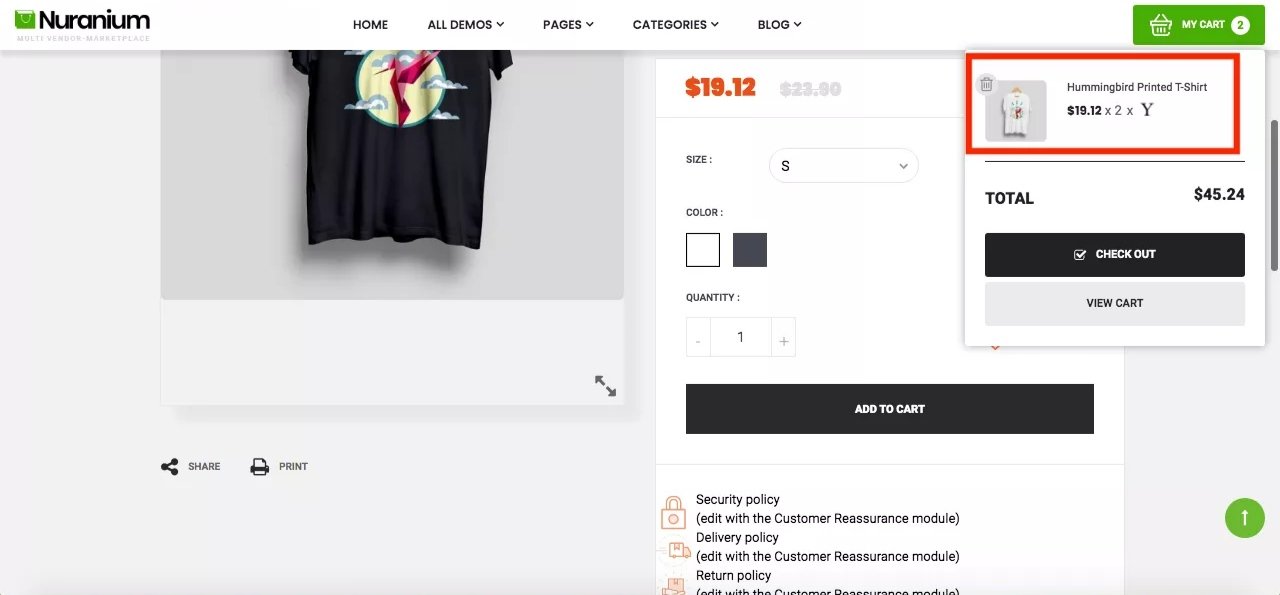Click the Security policy padlock icon
The image size is (1280, 595).
pos(674,512)
